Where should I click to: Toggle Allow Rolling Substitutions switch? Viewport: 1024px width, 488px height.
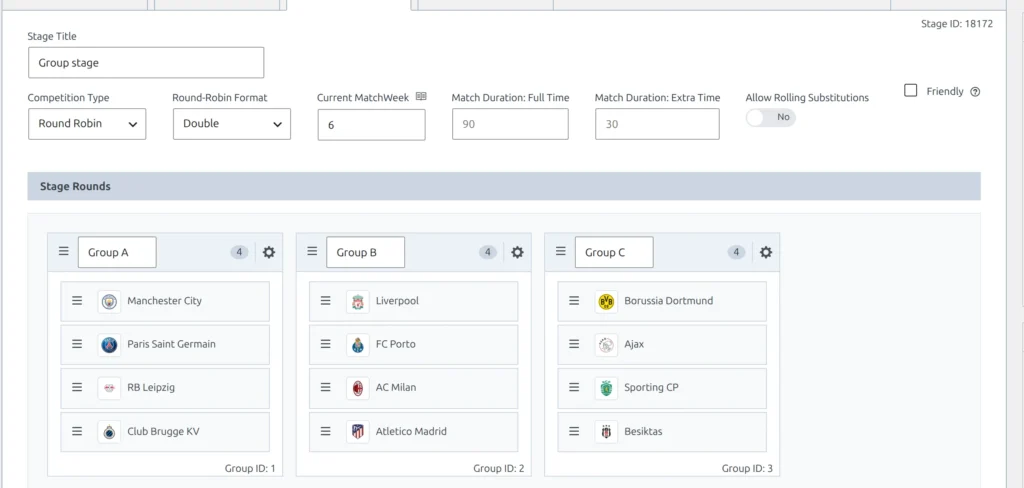pos(771,118)
